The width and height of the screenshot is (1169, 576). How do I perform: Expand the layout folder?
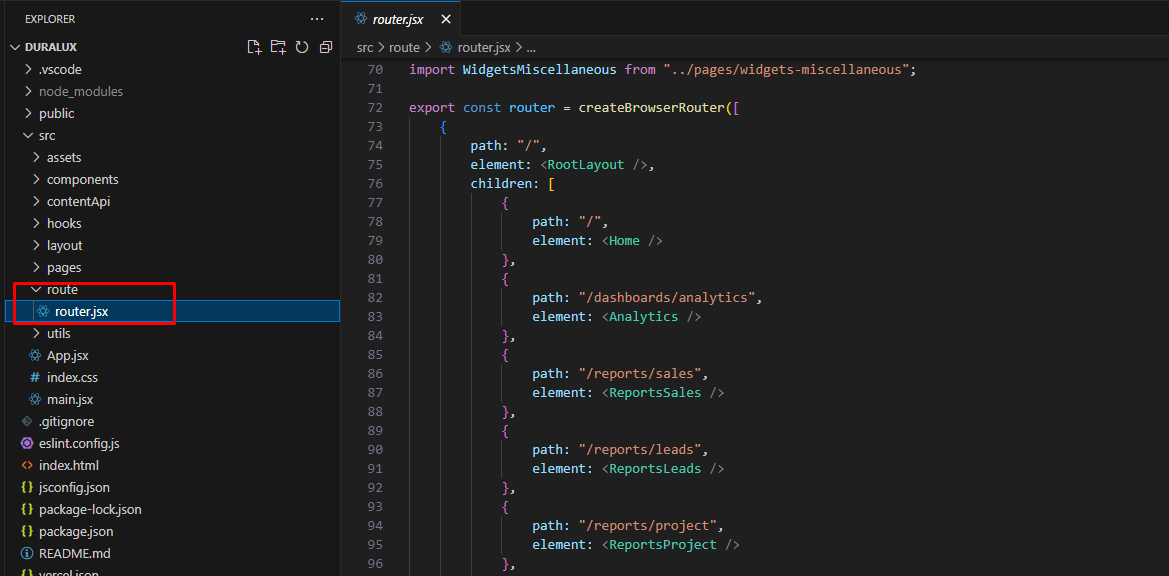coord(37,245)
